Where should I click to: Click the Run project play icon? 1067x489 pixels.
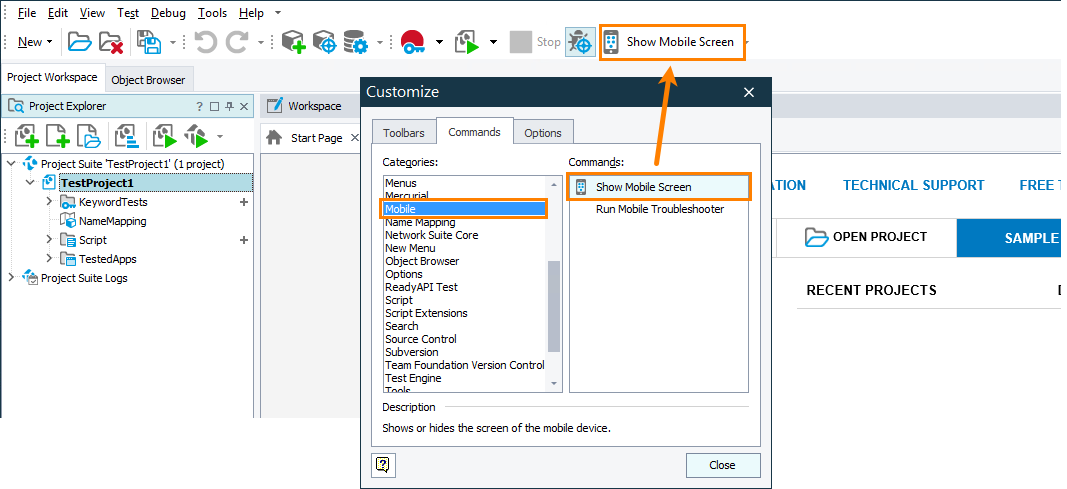pyautogui.click(x=467, y=42)
